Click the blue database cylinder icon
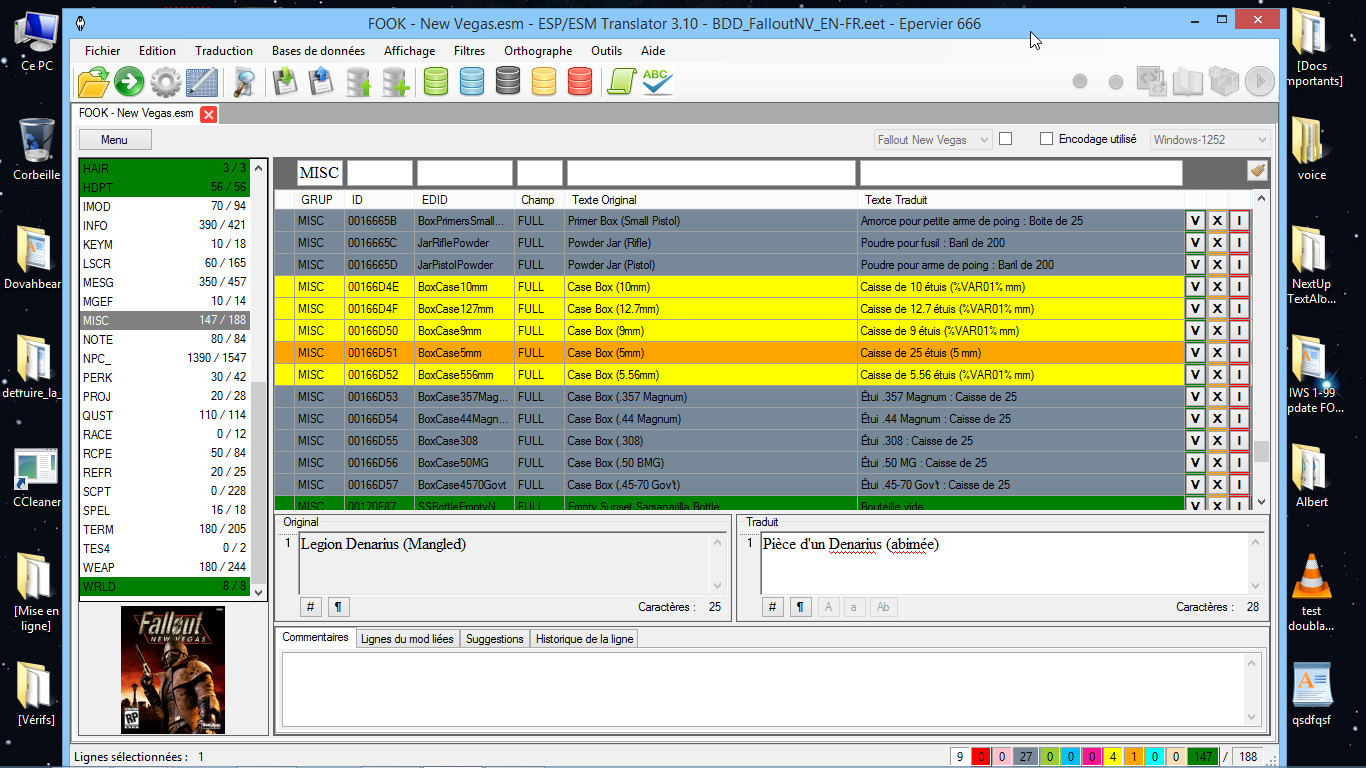Image resolution: width=1366 pixels, height=768 pixels. pyautogui.click(x=472, y=82)
